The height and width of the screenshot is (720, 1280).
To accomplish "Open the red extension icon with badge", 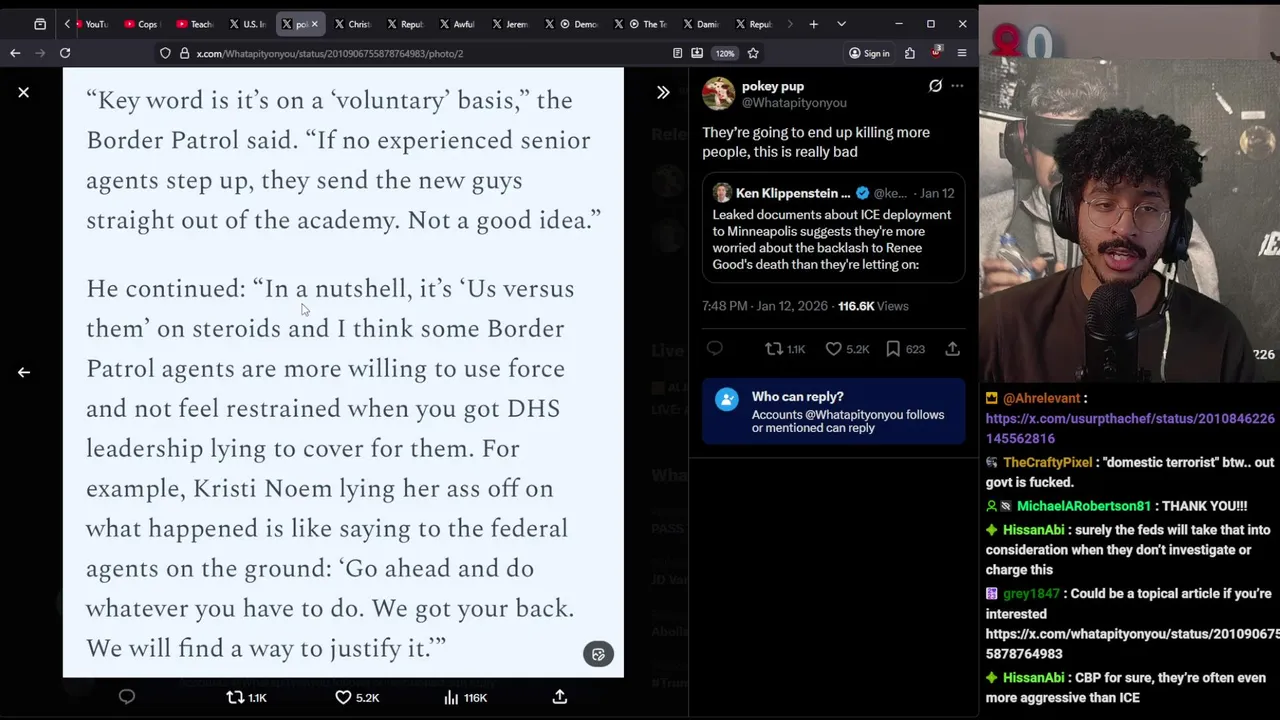I will click(x=936, y=52).
